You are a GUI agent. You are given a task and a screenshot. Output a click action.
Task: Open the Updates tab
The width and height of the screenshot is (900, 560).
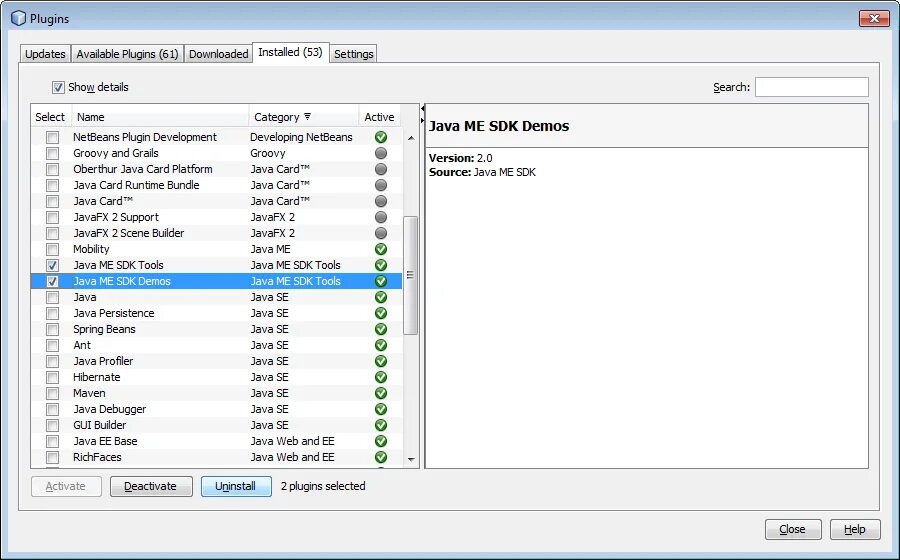point(45,54)
